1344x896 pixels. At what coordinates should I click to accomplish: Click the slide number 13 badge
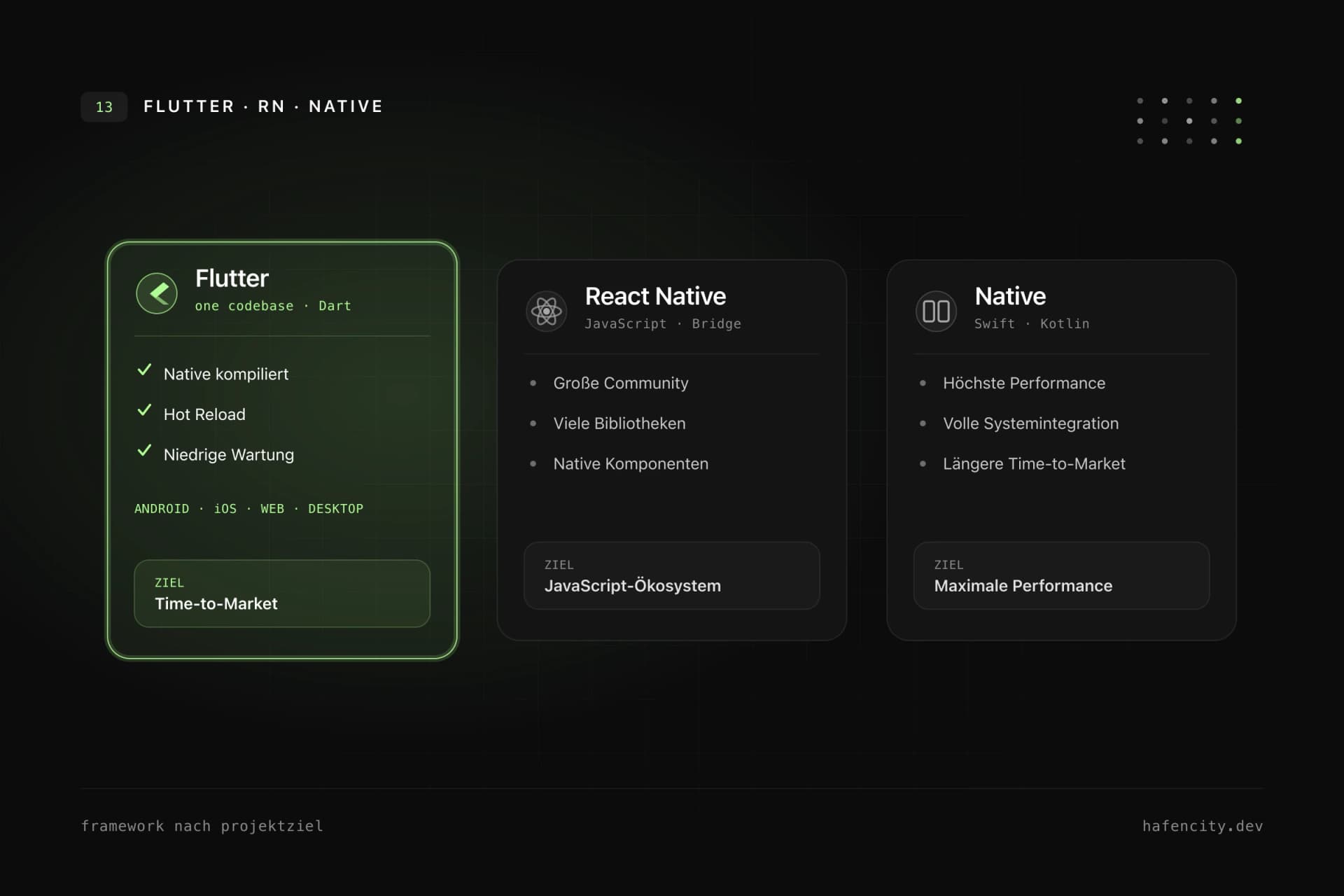click(104, 107)
